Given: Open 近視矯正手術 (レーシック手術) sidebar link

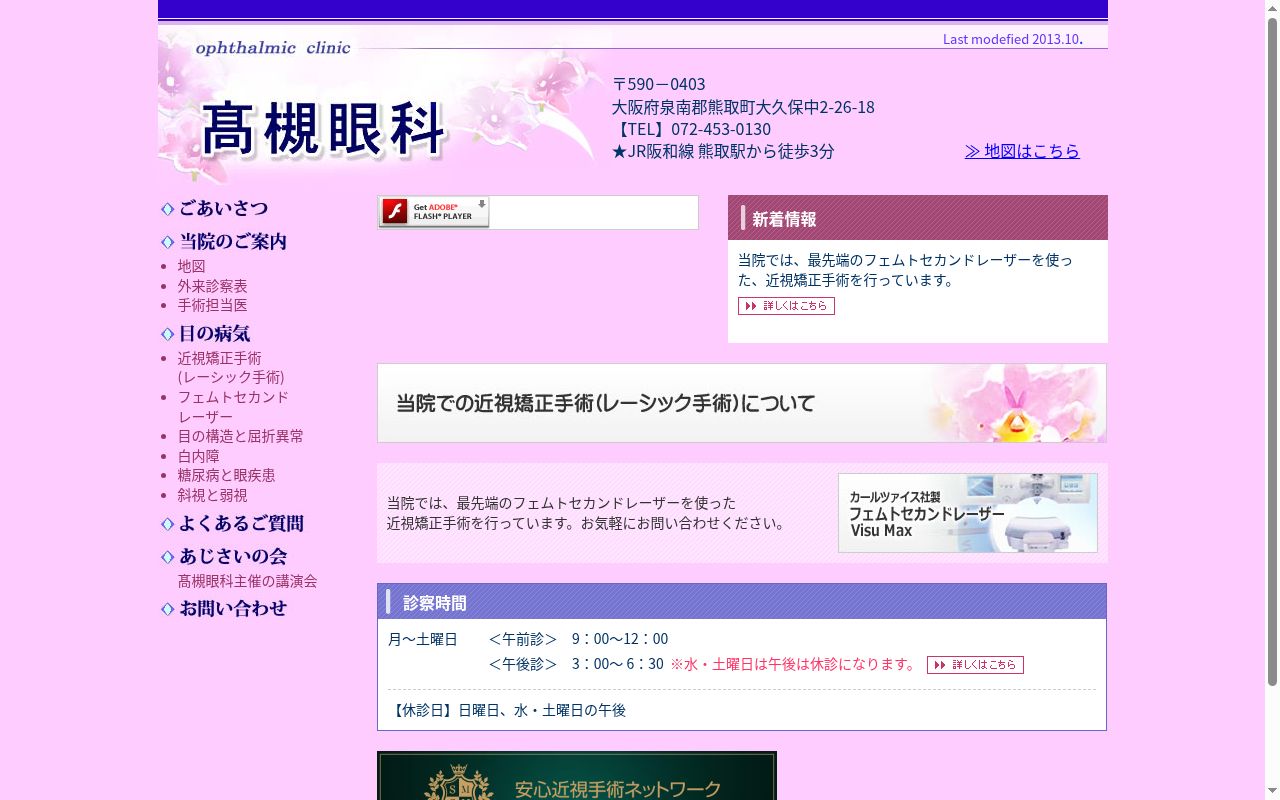Looking at the screenshot, I should 231,367.
